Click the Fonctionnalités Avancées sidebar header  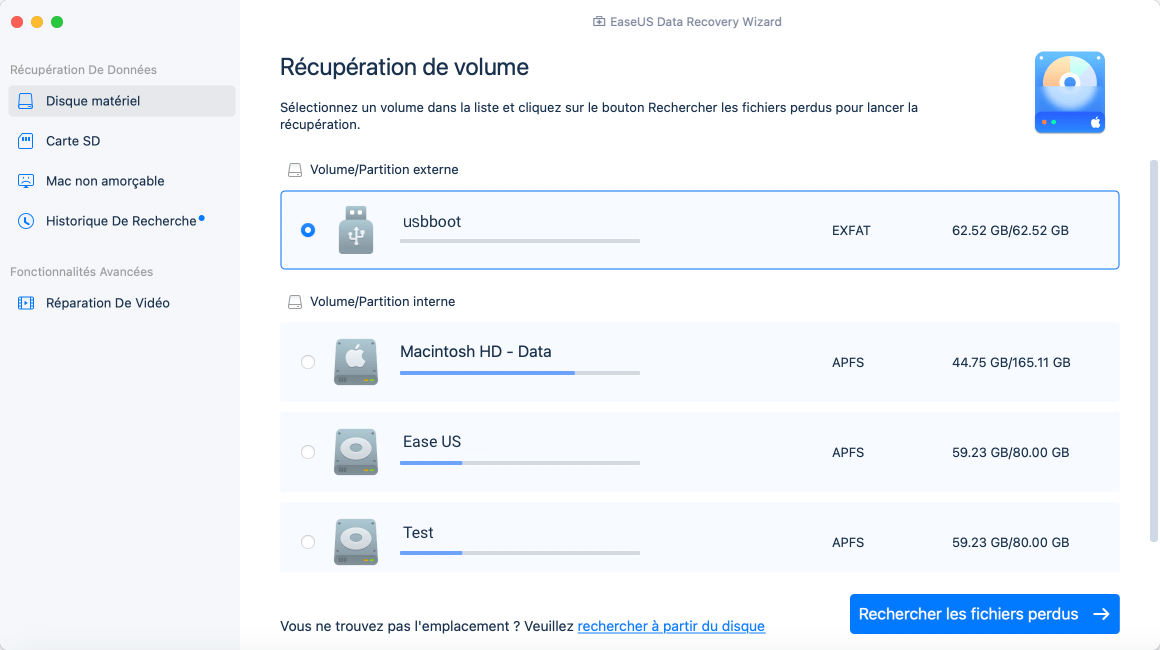pyautogui.click(x=81, y=271)
